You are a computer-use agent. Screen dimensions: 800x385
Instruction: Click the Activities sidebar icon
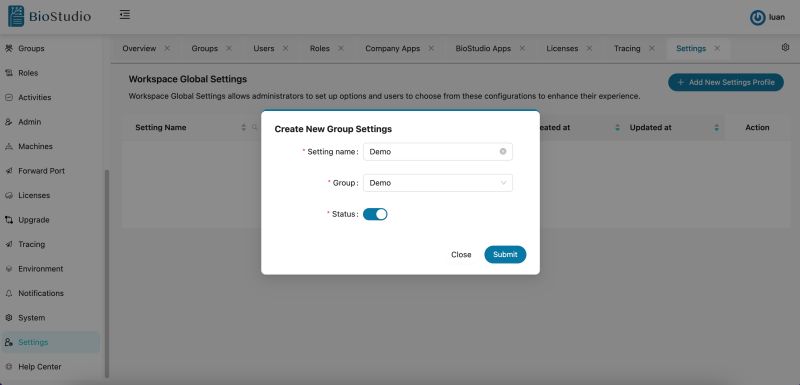click(x=9, y=97)
